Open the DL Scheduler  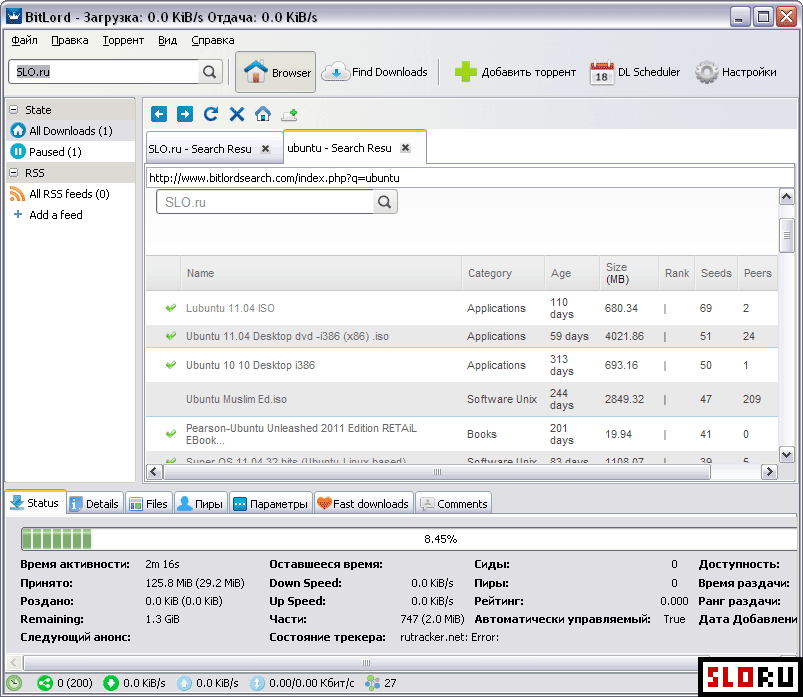[x=635, y=72]
